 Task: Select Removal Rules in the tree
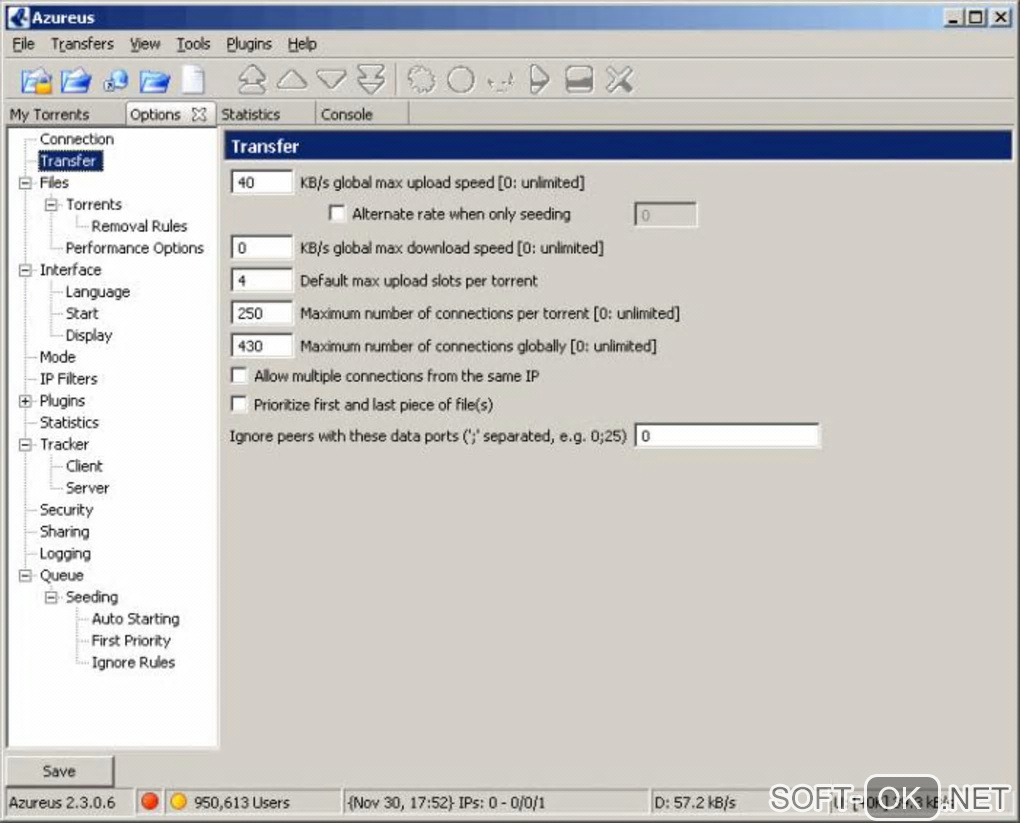pos(139,226)
